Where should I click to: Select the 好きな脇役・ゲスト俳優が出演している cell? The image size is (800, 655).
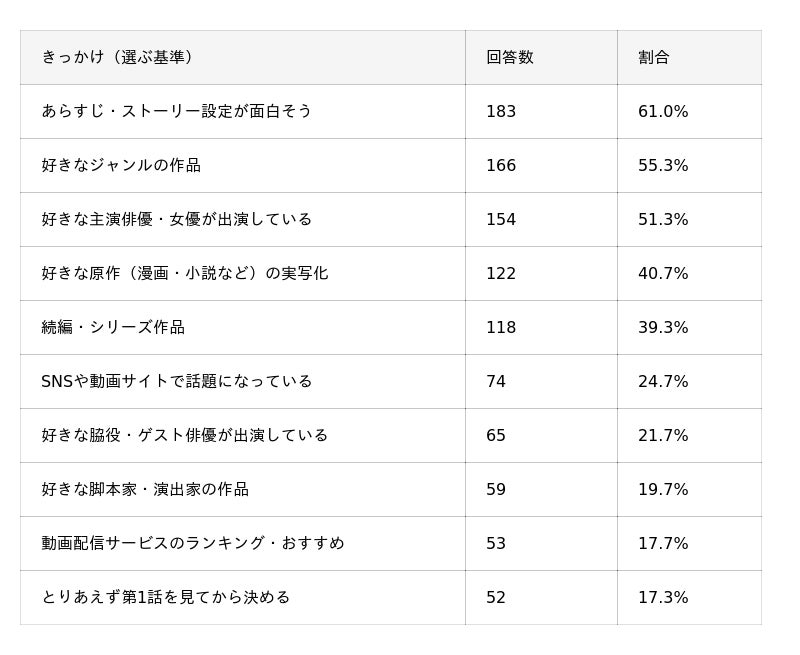click(x=185, y=435)
